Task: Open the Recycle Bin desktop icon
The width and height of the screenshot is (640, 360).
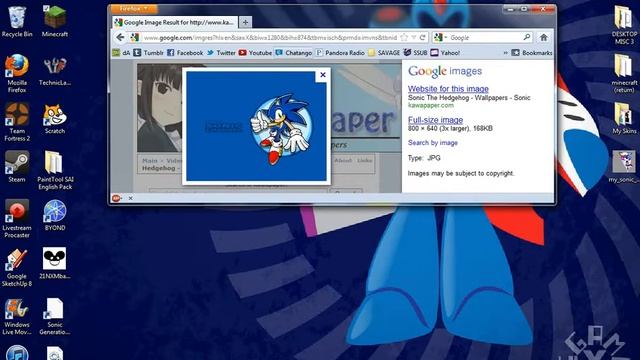Action: tap(17, 22)
